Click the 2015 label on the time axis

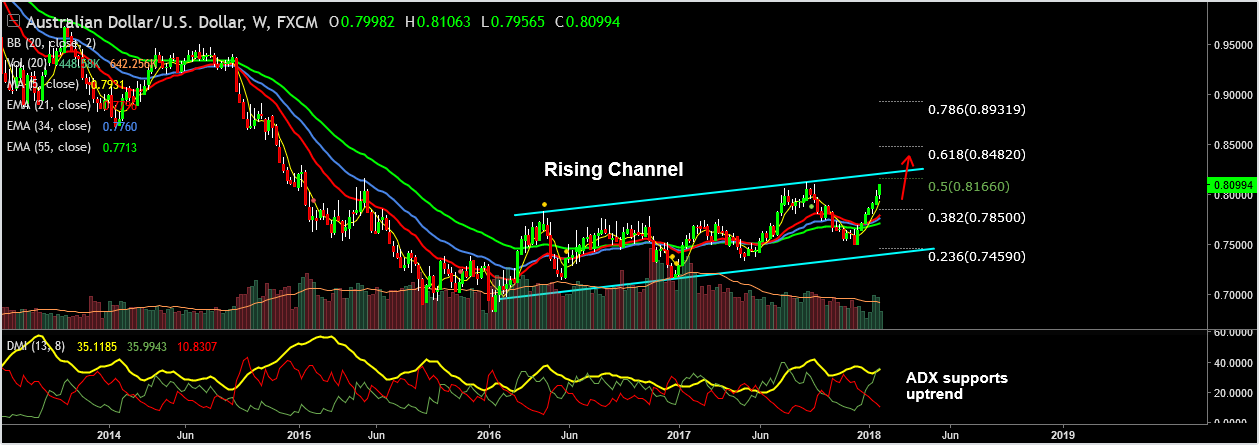click(299, 436)
